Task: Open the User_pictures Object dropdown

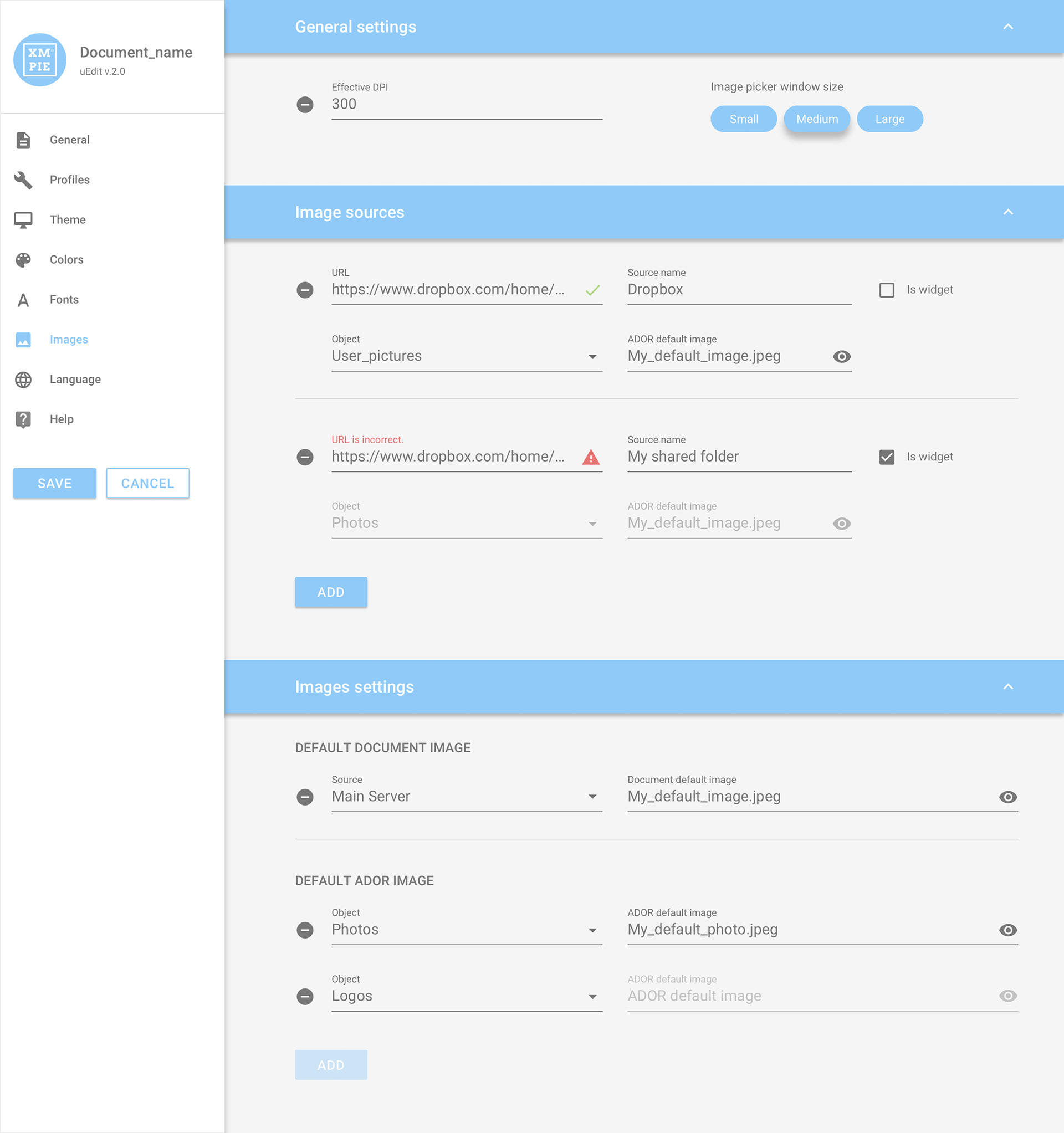Action: [x=467, y=356]
